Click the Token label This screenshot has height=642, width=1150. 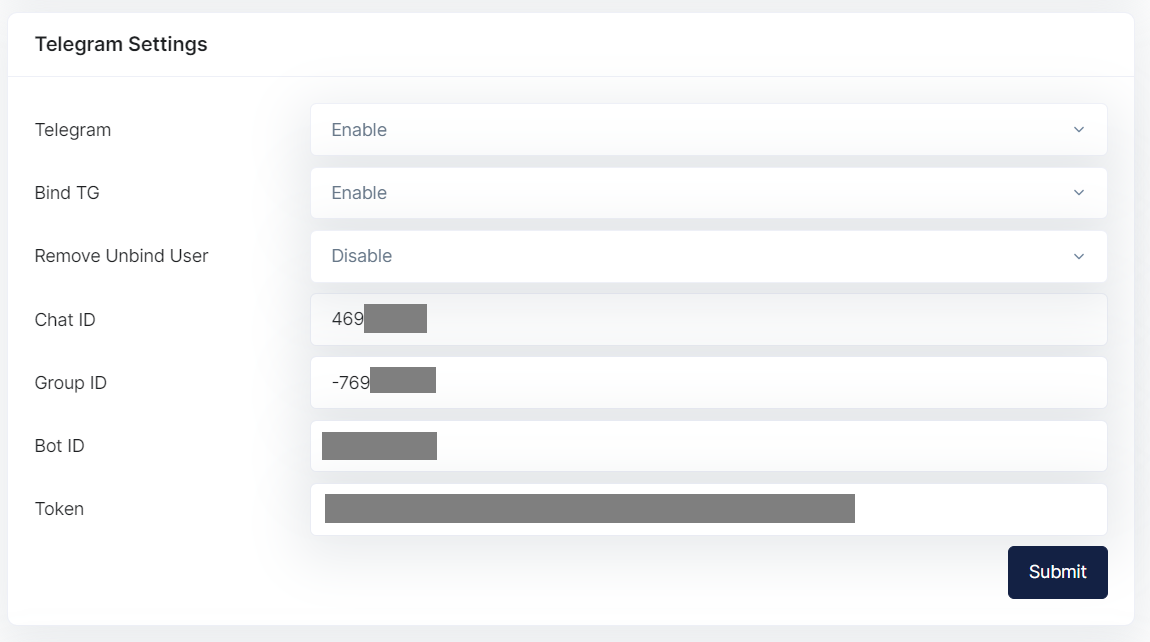[59, 509]
